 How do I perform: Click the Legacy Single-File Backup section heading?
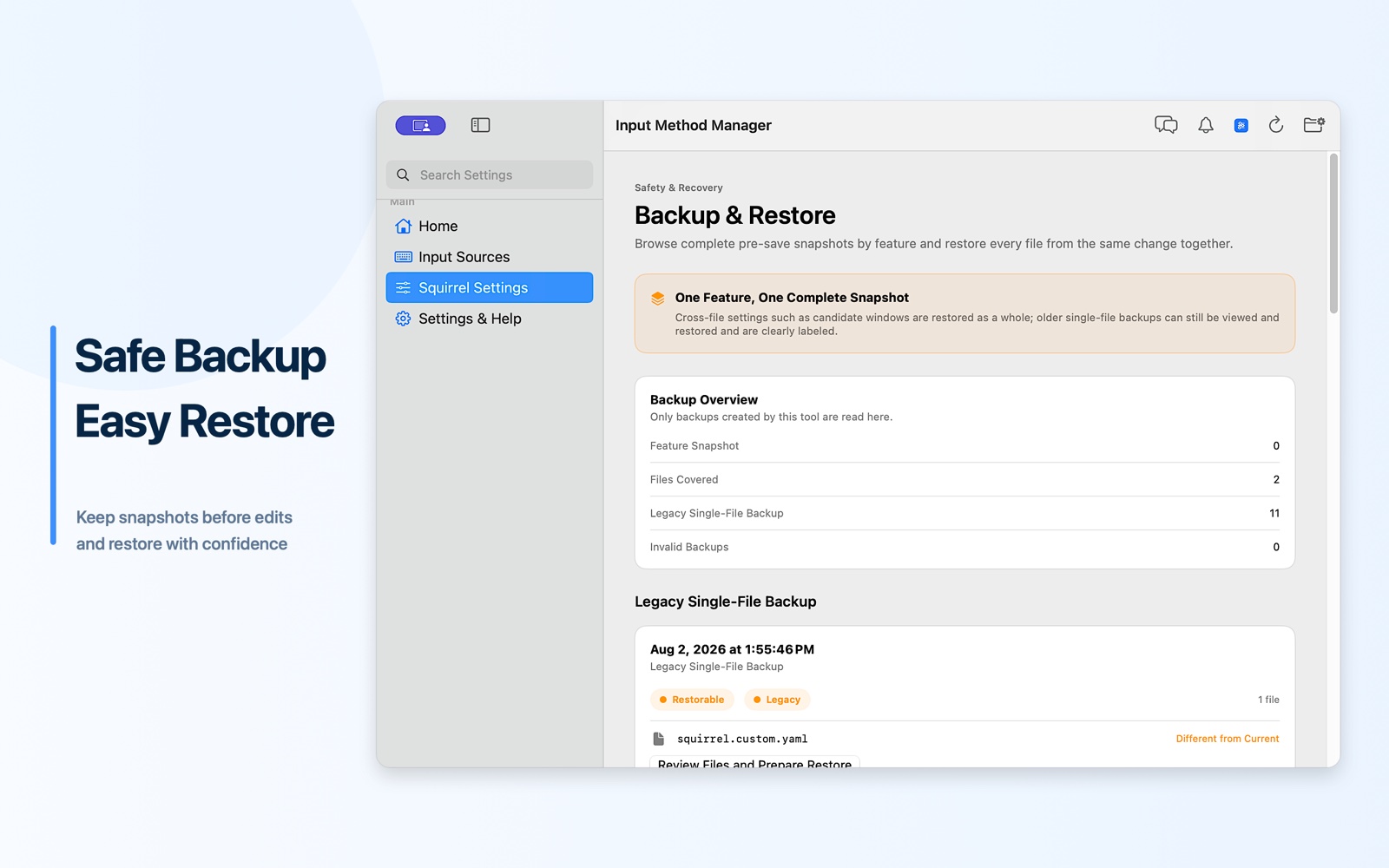coord(725,602)
